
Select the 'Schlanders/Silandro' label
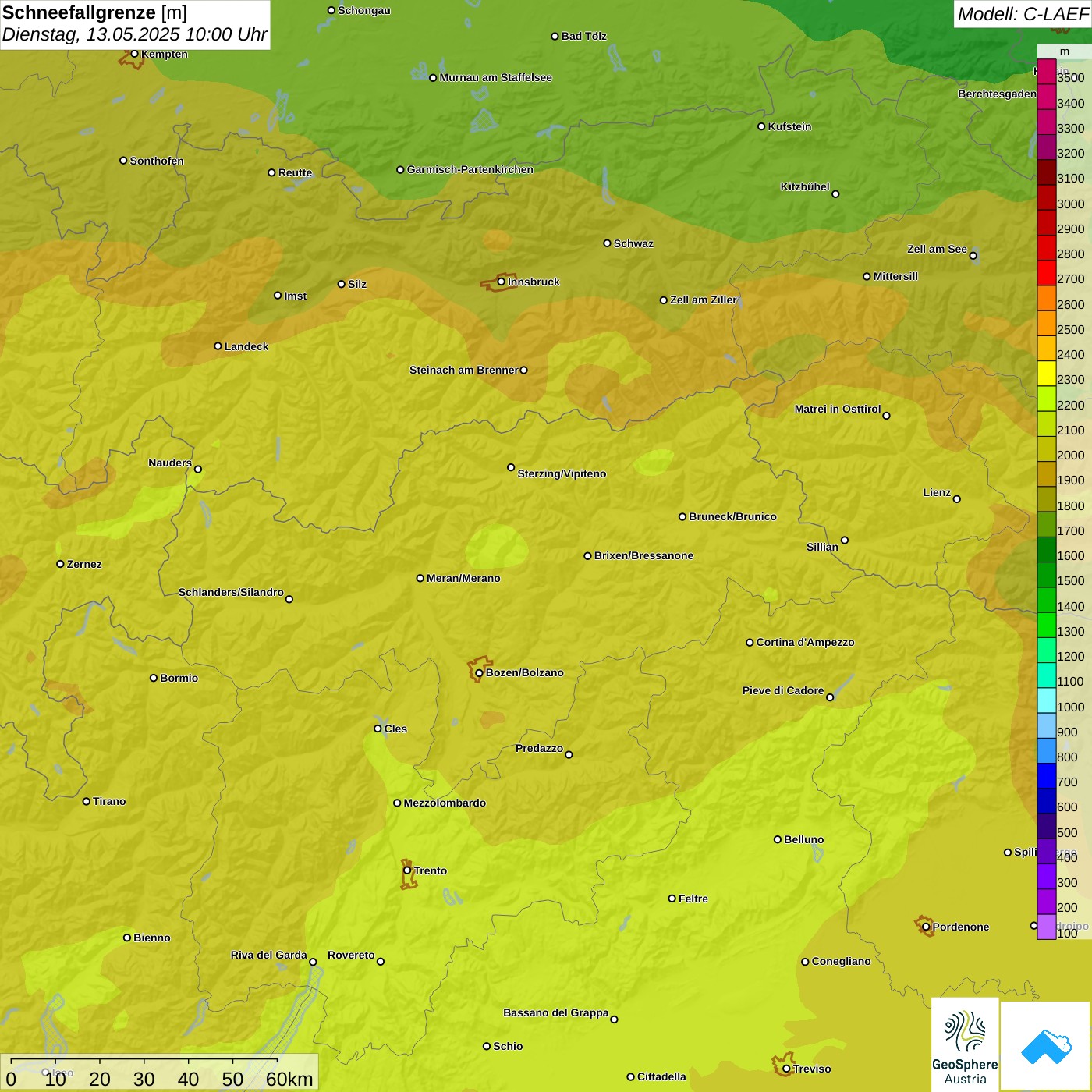(231, 592)
